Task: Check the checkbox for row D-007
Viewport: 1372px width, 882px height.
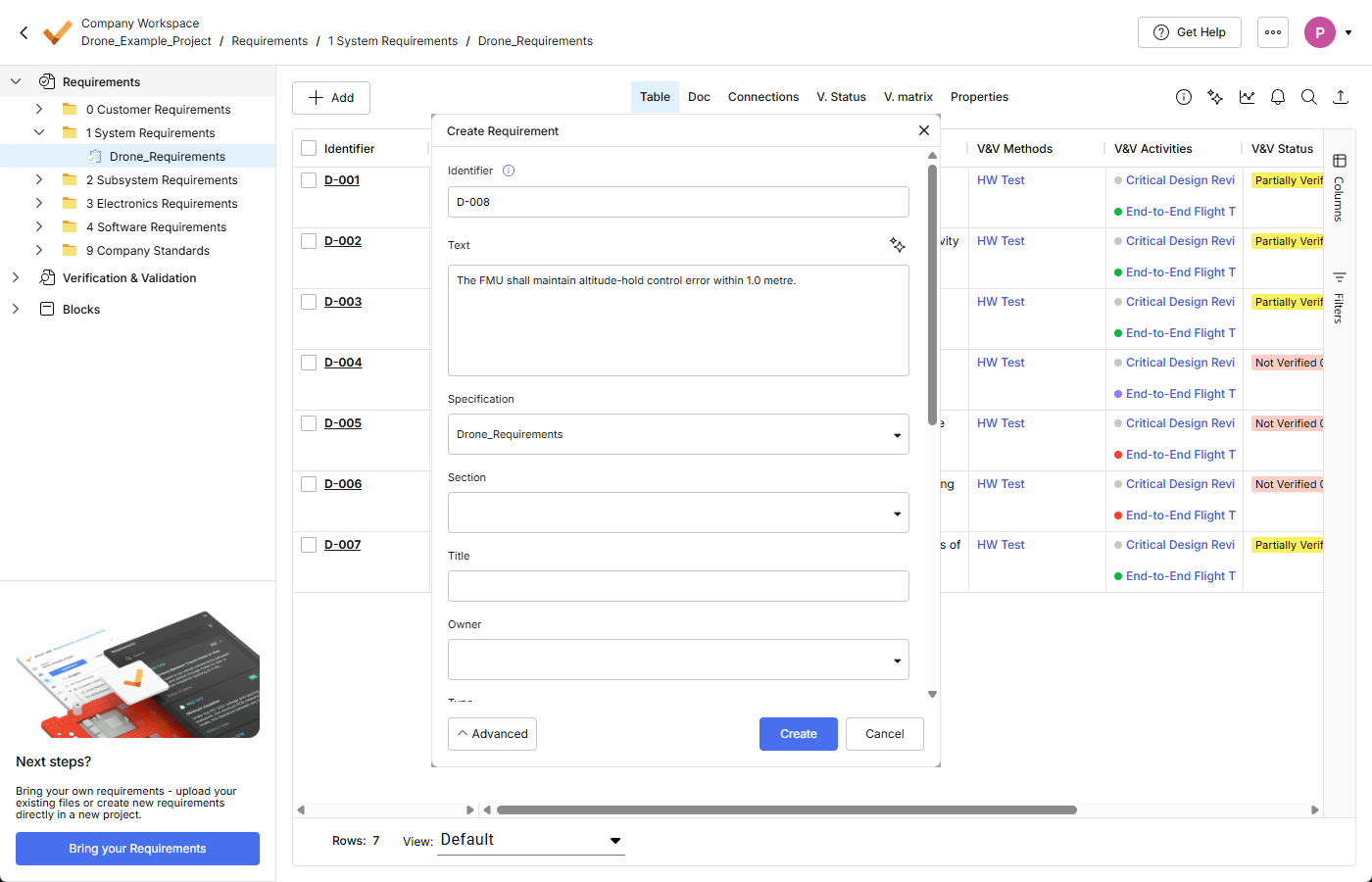Action: coord(309,545)
